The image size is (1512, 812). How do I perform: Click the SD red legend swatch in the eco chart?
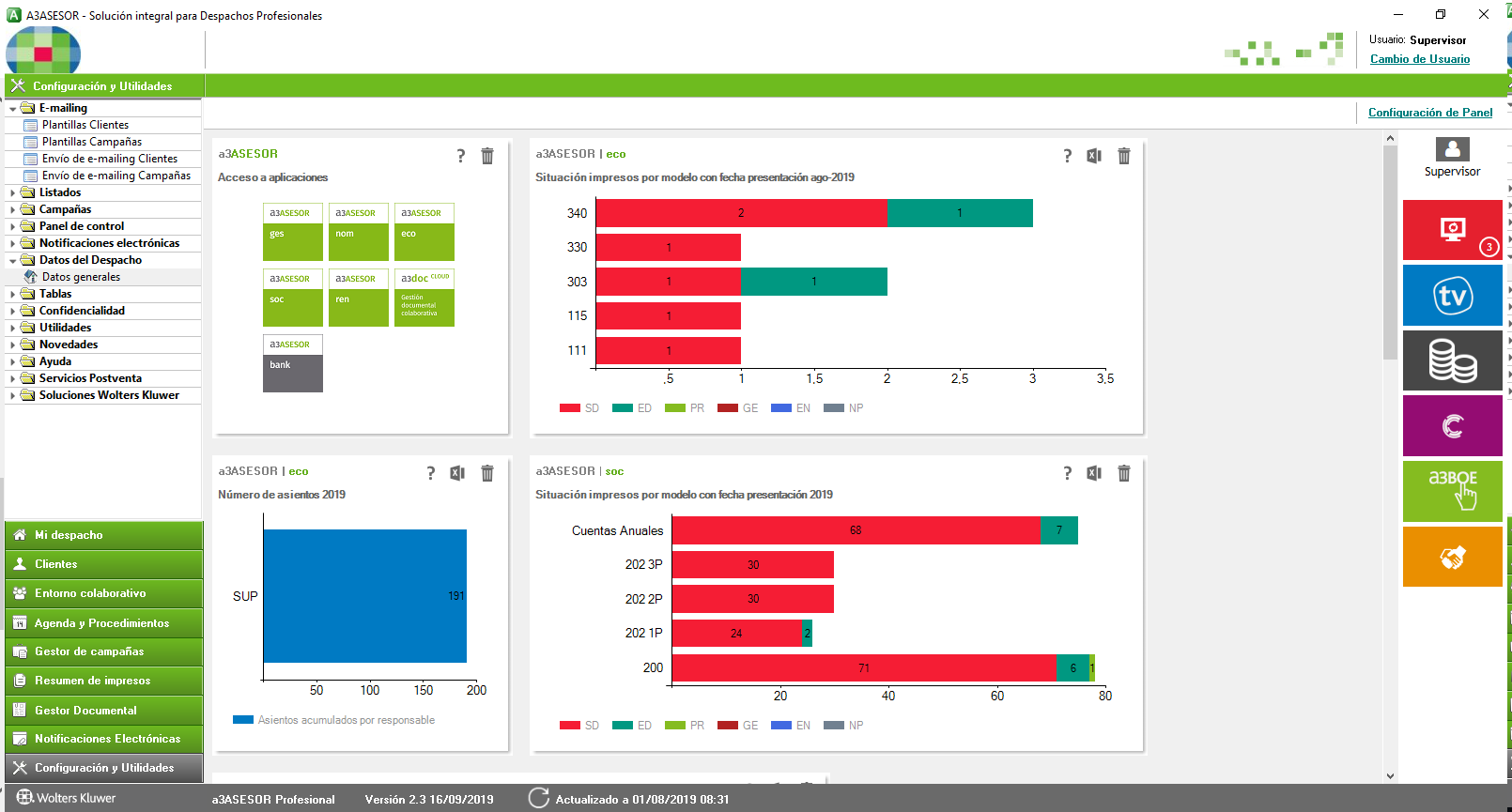(x=569, y=408)
